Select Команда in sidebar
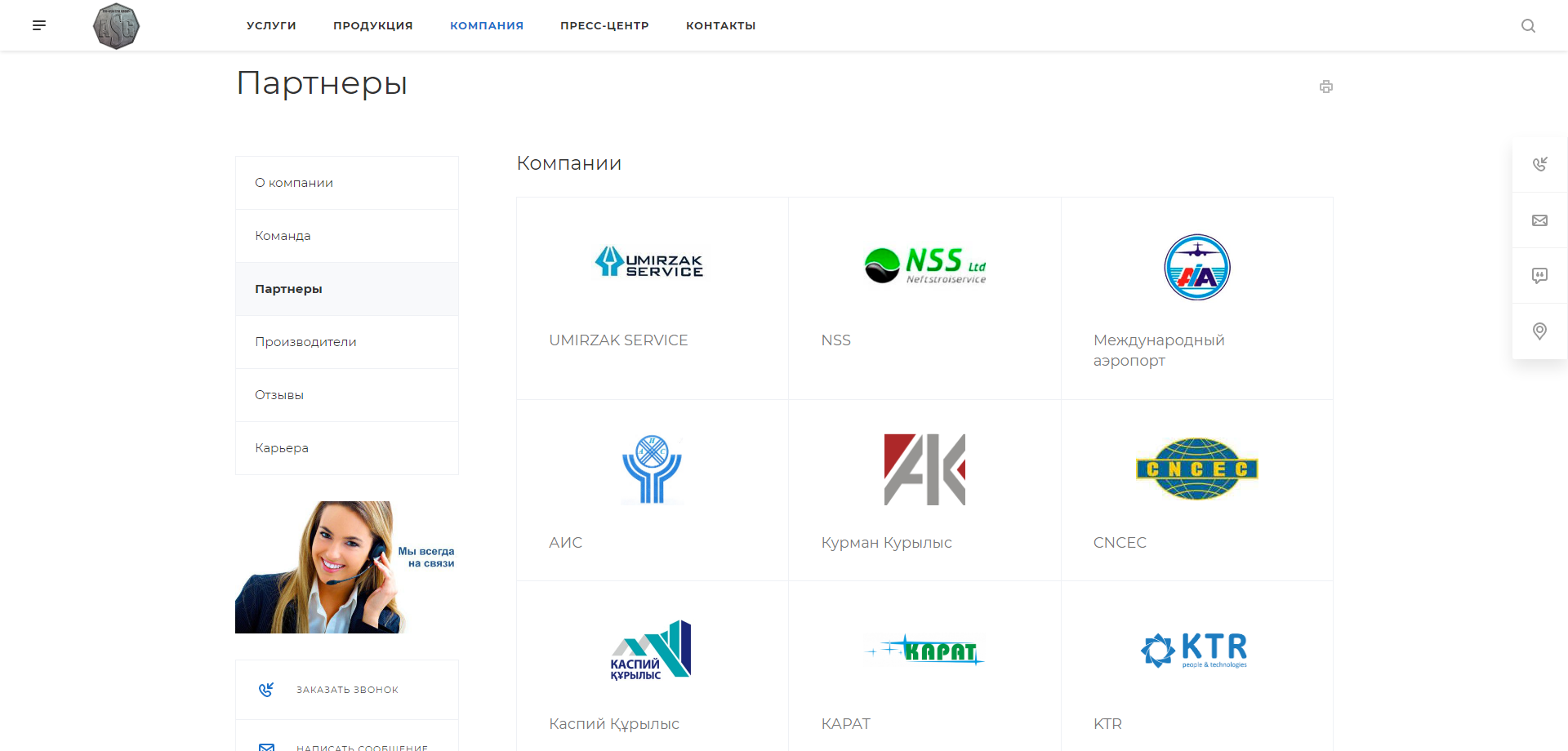Image resolution: width=1568 pixels, height=751 pixels. (347, 236)
